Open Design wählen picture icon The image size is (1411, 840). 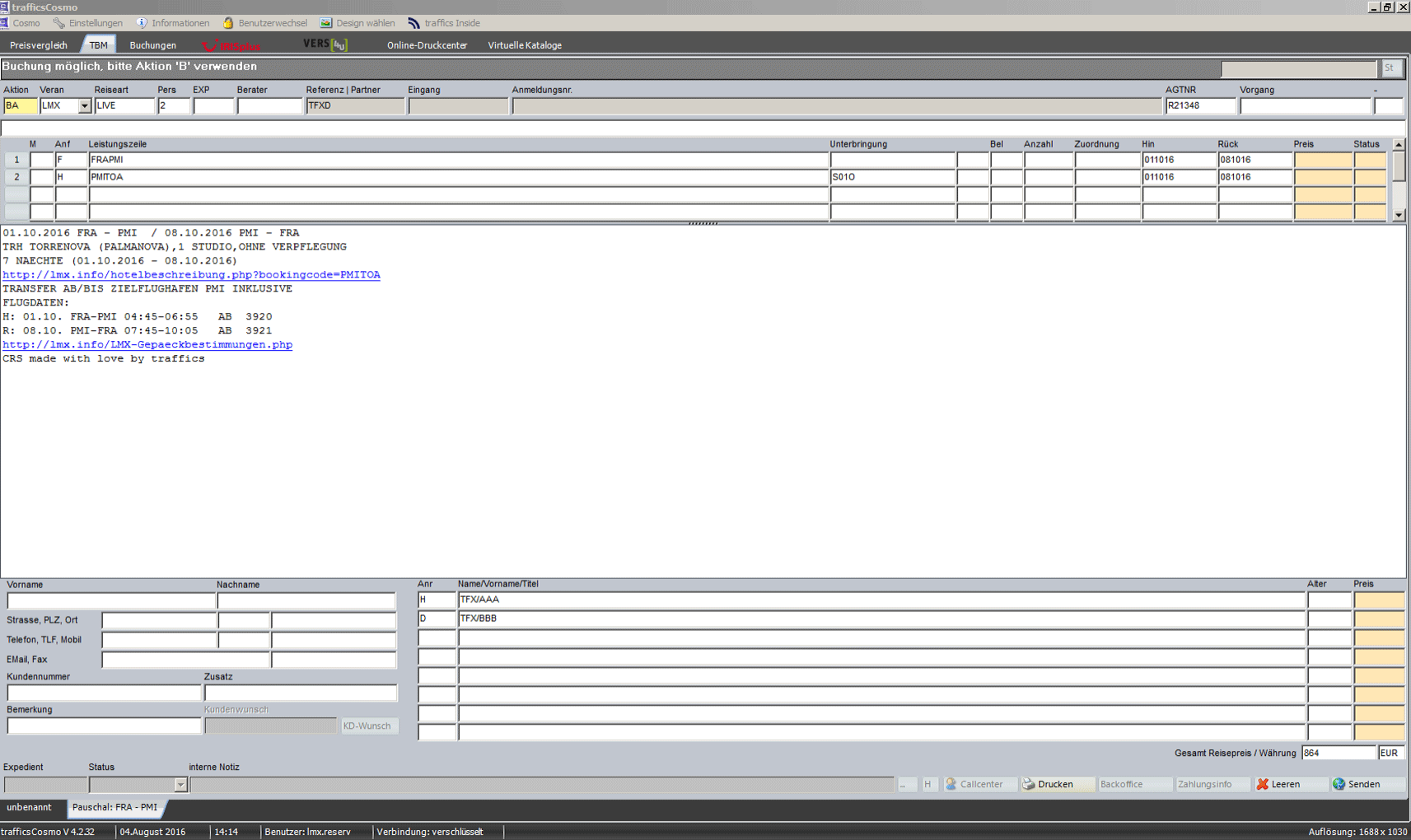click(x=326, y=23)
